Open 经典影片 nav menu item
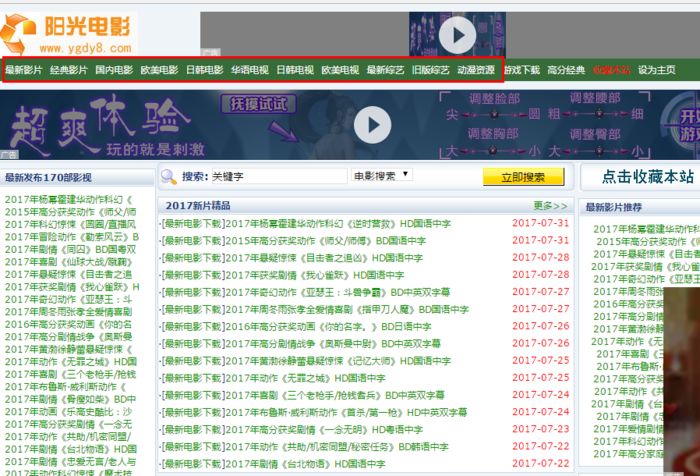This screenshot has width=700, height=476. (69, 70)
